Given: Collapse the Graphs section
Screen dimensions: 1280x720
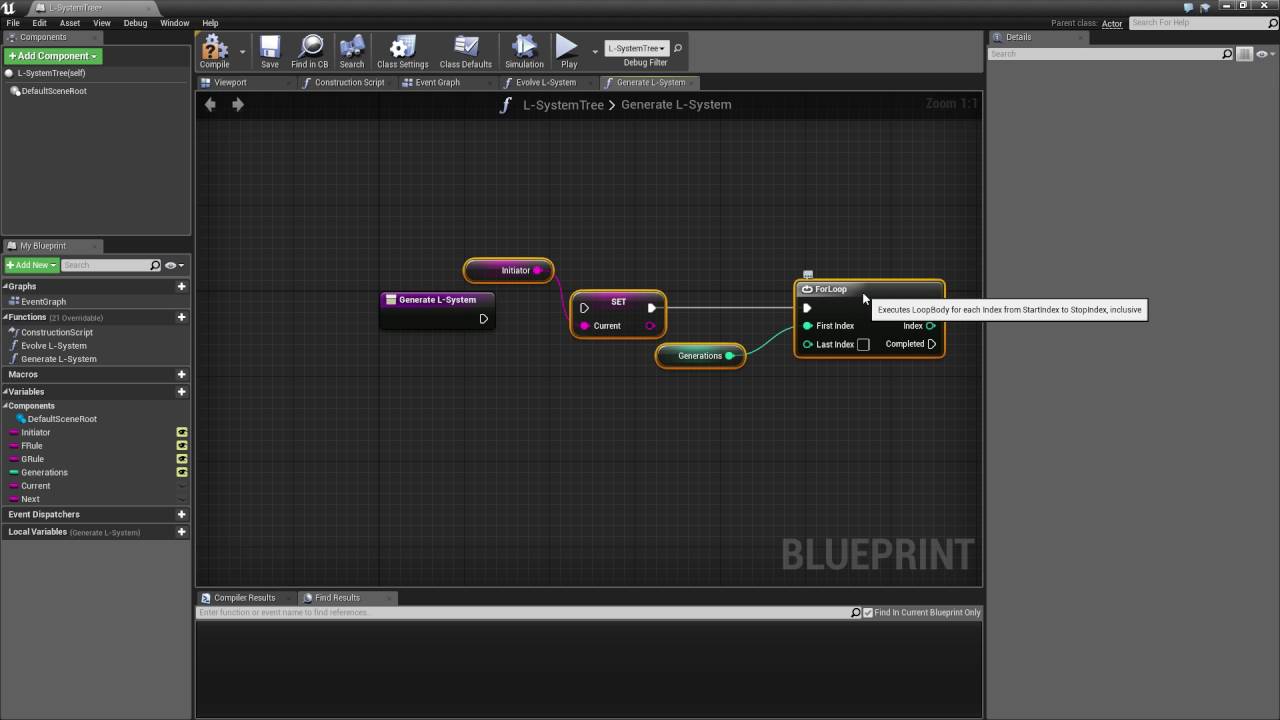Looking at the screenshot, I should 5,286.
